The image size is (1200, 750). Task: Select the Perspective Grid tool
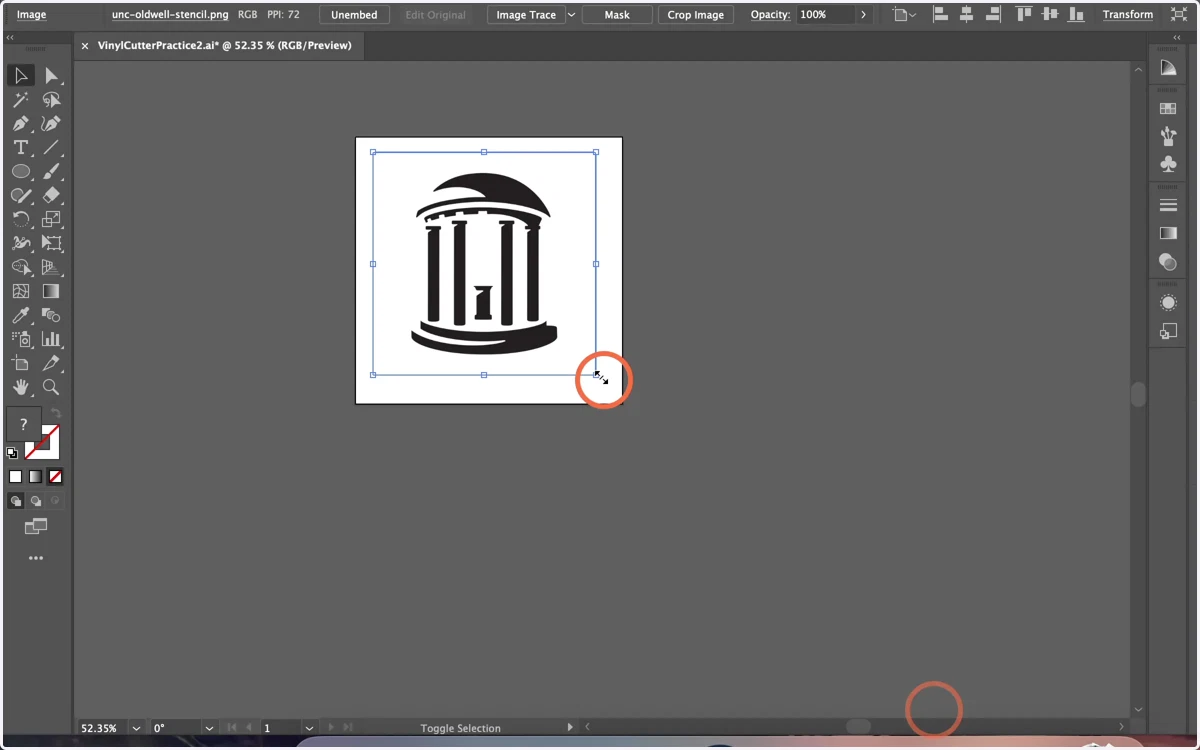pyautogui.click(x=51, y=268)
